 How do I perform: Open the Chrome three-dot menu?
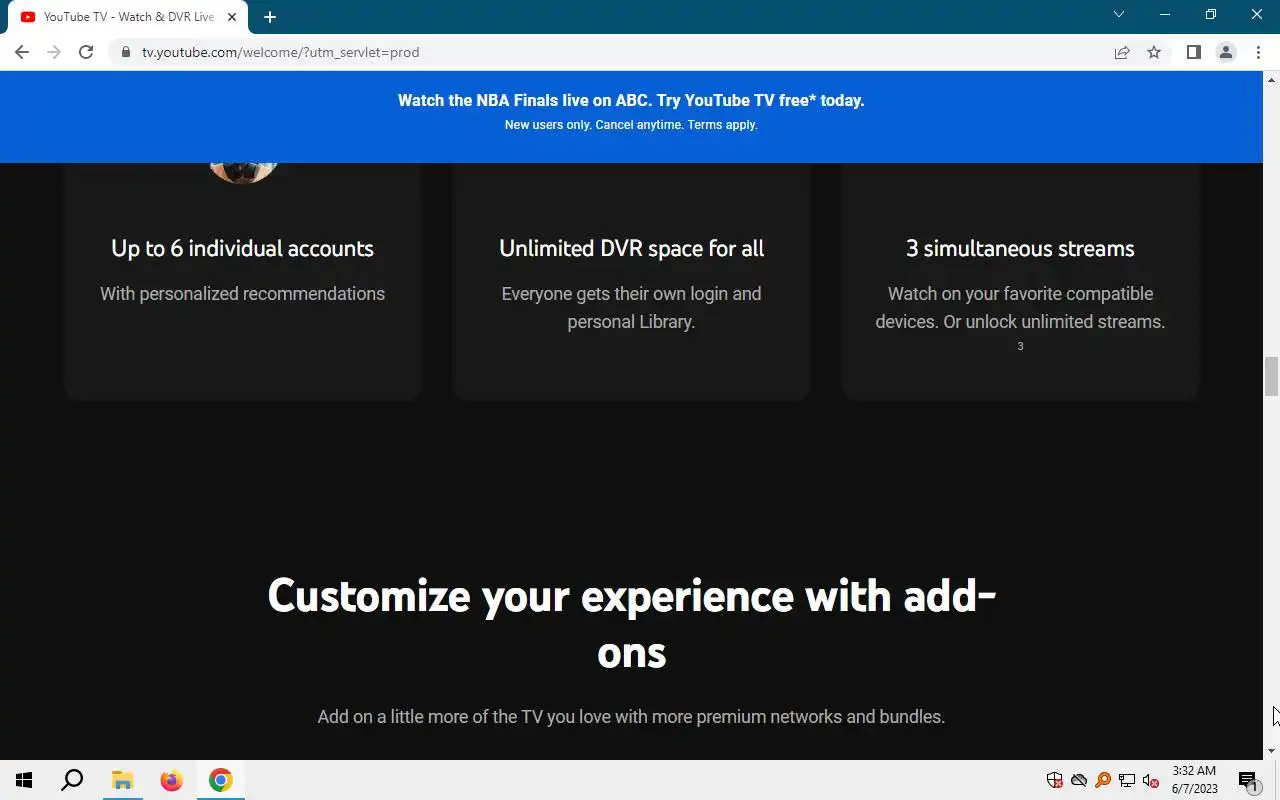pyautogui.click(x=1258, y=52)
